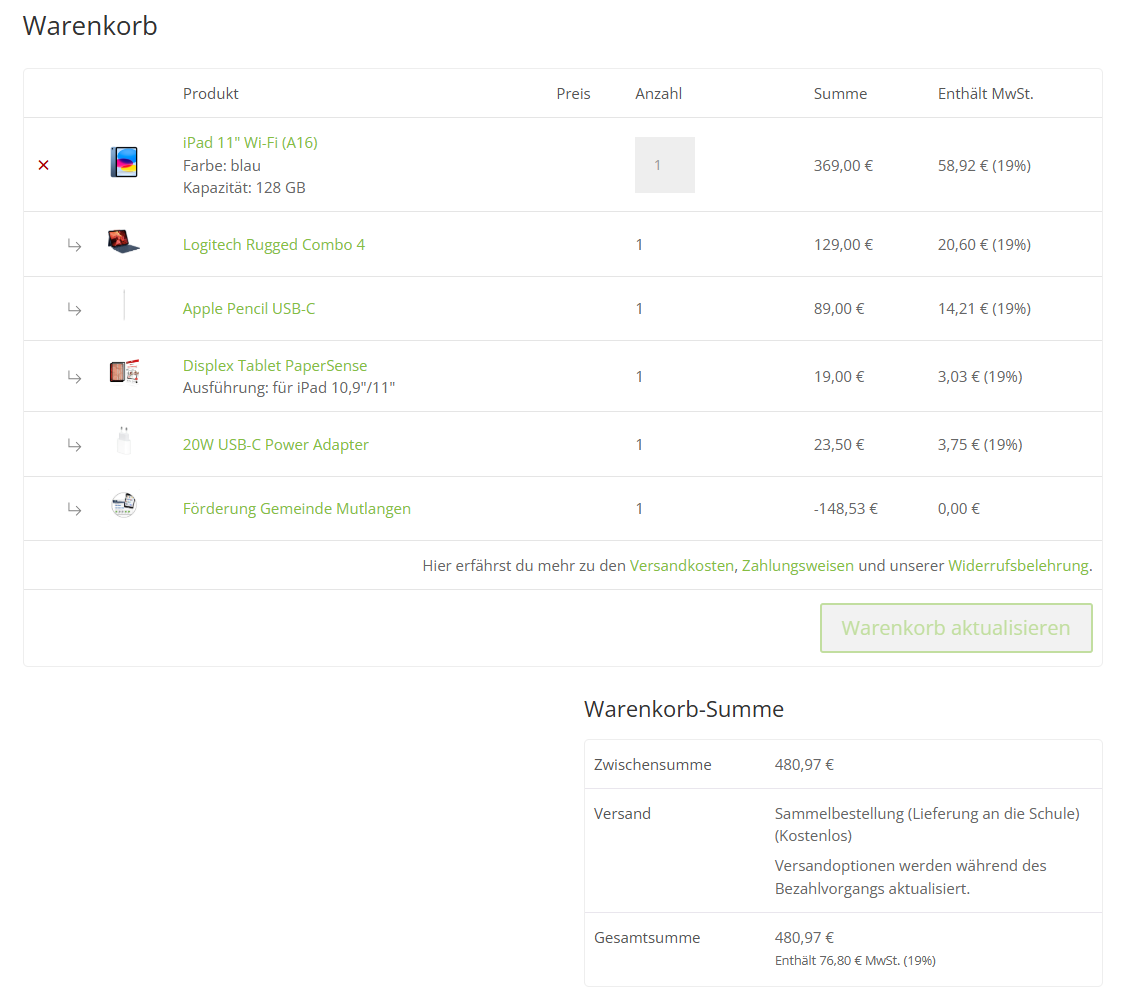Open the 20W USB-C Power Adapter link
Screen dimensions: 1127x1007
pos(275,444)
